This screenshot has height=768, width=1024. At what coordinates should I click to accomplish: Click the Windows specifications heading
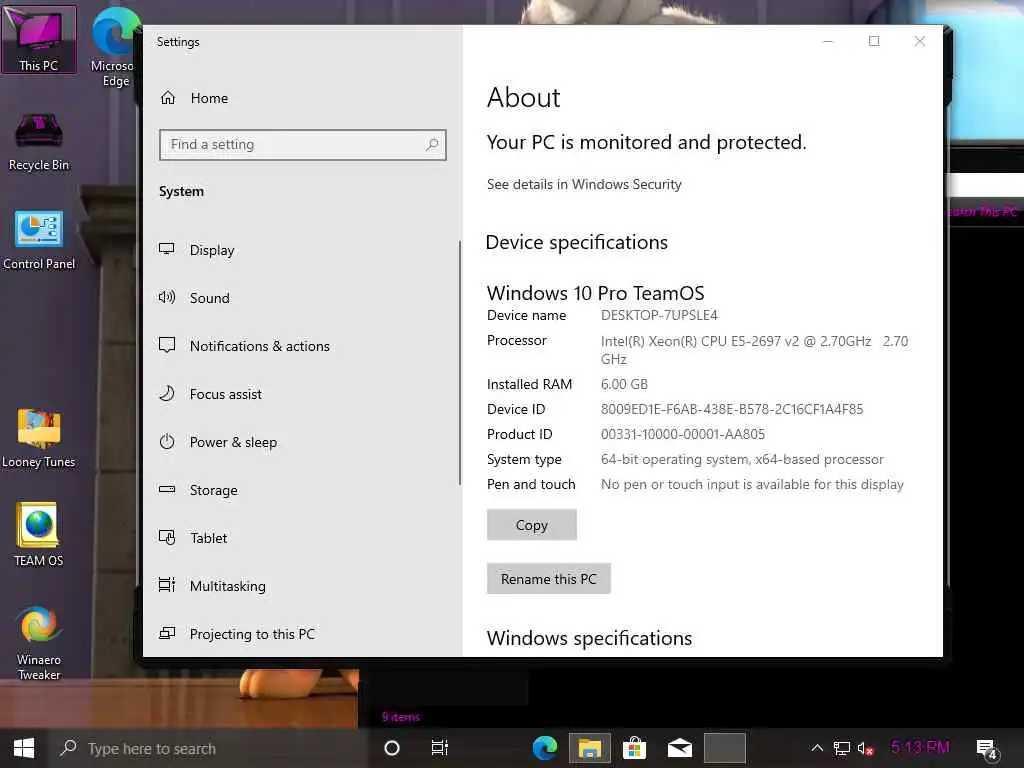589,638
